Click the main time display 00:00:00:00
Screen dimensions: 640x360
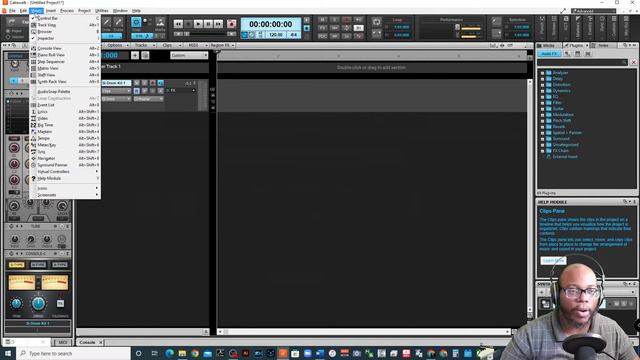[x=271, y=24]
